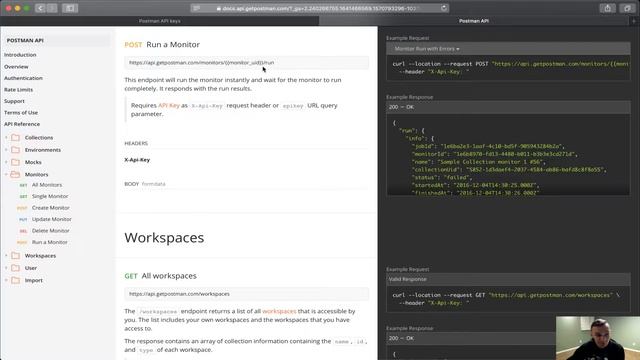Collapse the Monitors folder arrow
The image size is (640, 360).
6,174
